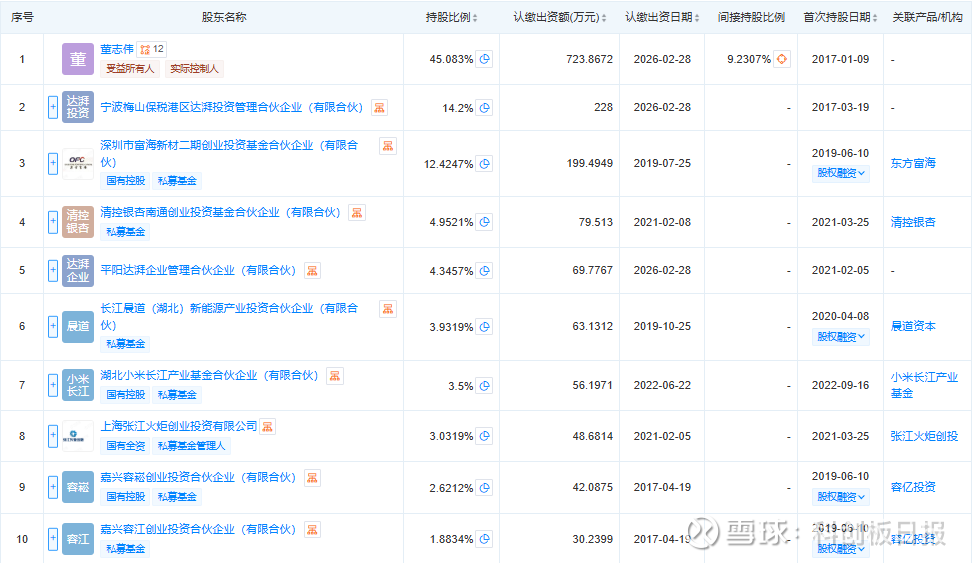
Task: Open related institution link 晨道资本
Action: point(913,326)
